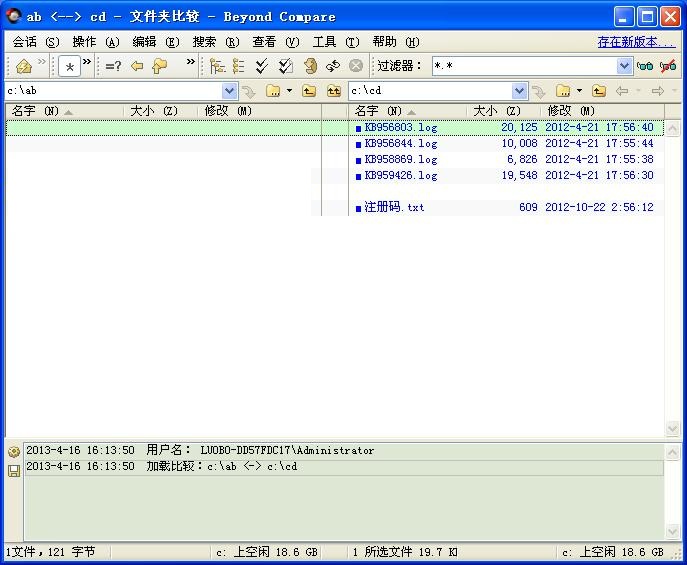Click the select all checkmark icon

click(x=262, y=66)
